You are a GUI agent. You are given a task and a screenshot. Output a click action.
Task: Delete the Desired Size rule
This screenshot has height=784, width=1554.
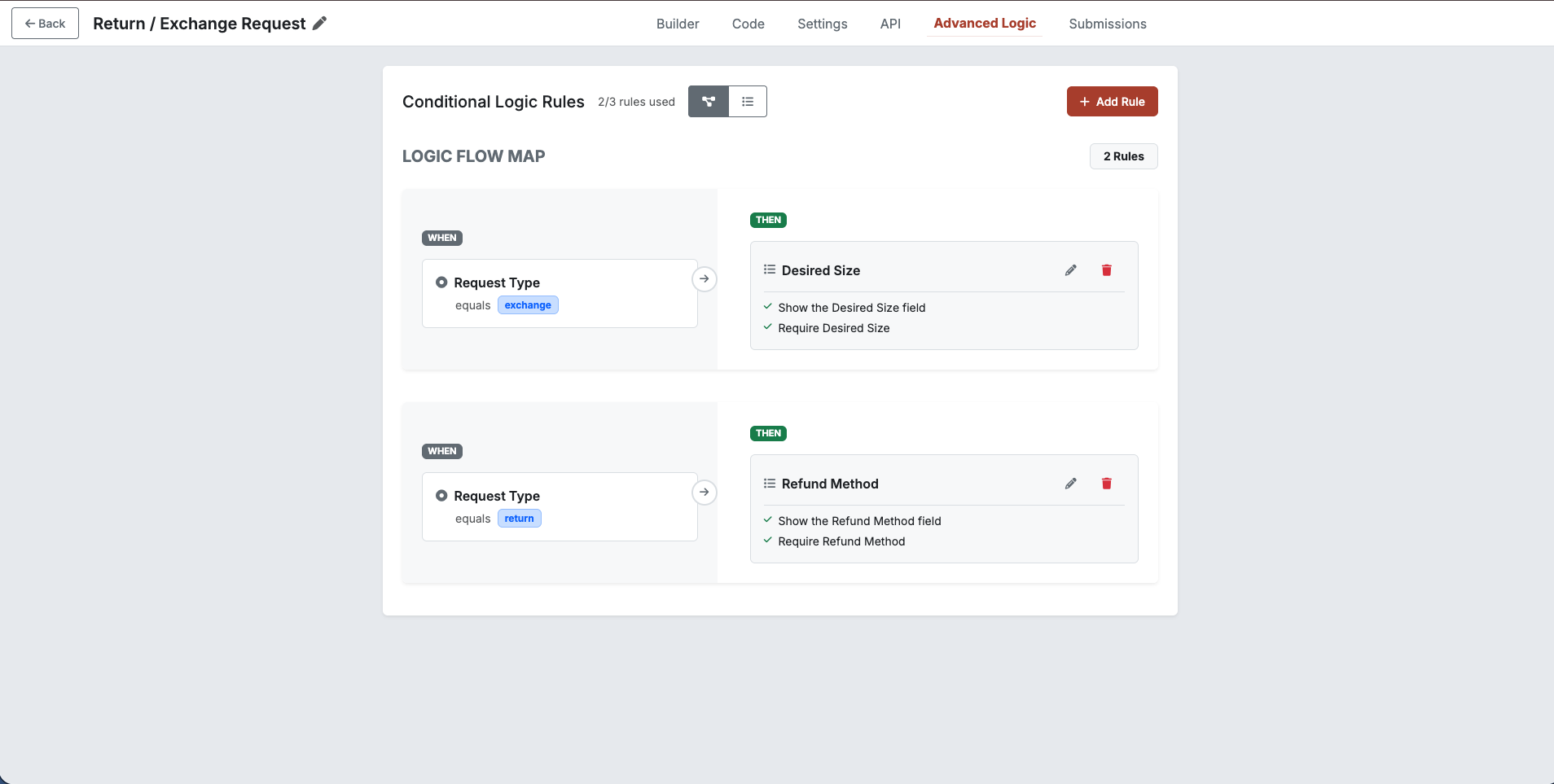point(1106,269)
